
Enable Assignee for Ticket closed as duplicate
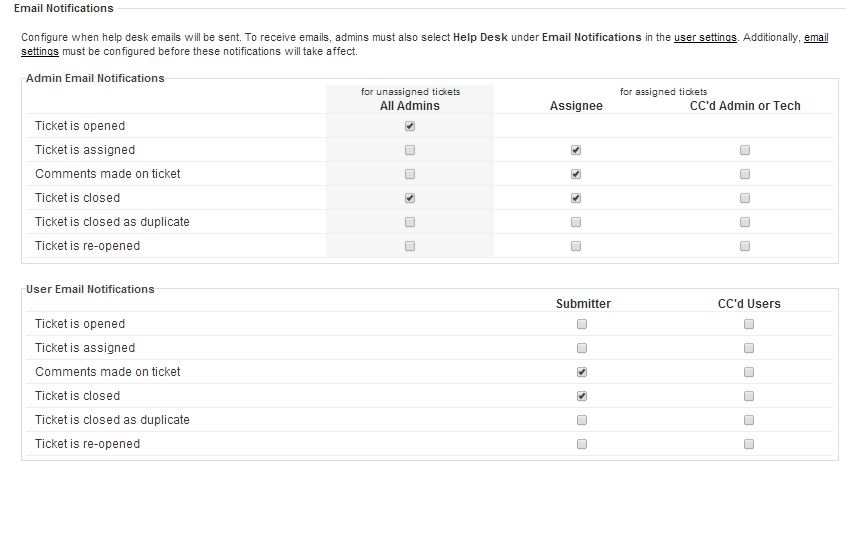tap(576, 222)
